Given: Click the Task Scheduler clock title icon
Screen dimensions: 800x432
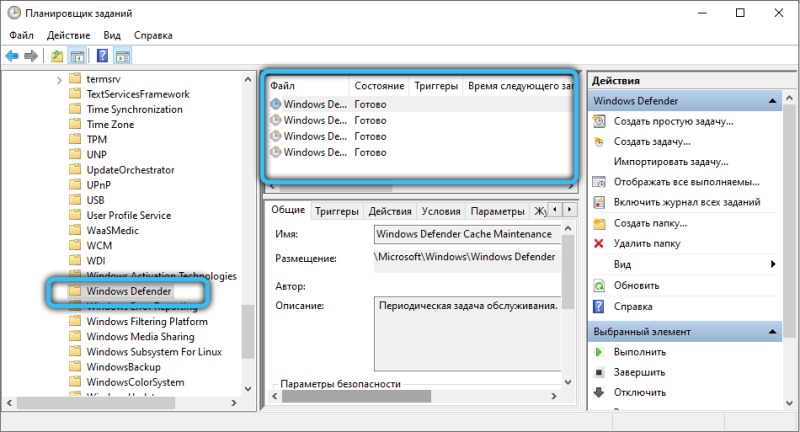Looking at the screenshot, I should [14, 13].
